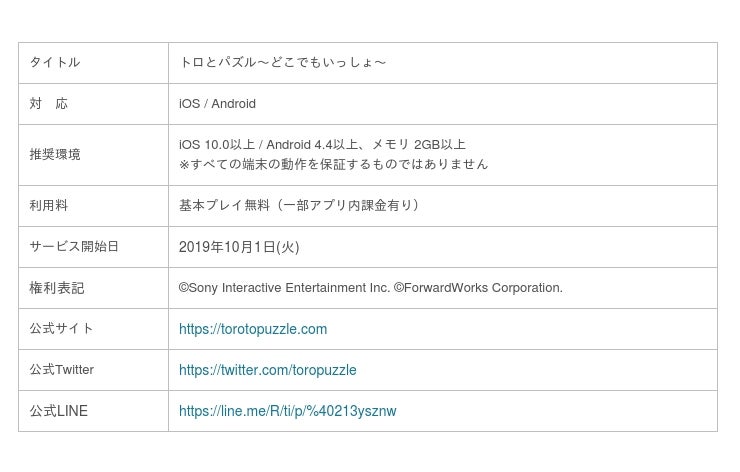Click the iOS / Android platform text
Screen dimensions: 740x472
click(x=217, y=104)
